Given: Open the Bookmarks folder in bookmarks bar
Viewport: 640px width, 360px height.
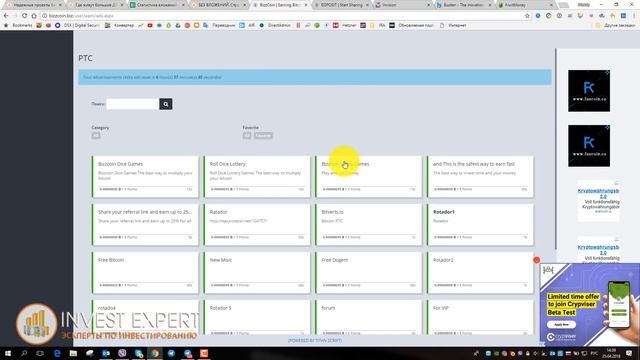Looking at the screenshot, I should 19,25.
